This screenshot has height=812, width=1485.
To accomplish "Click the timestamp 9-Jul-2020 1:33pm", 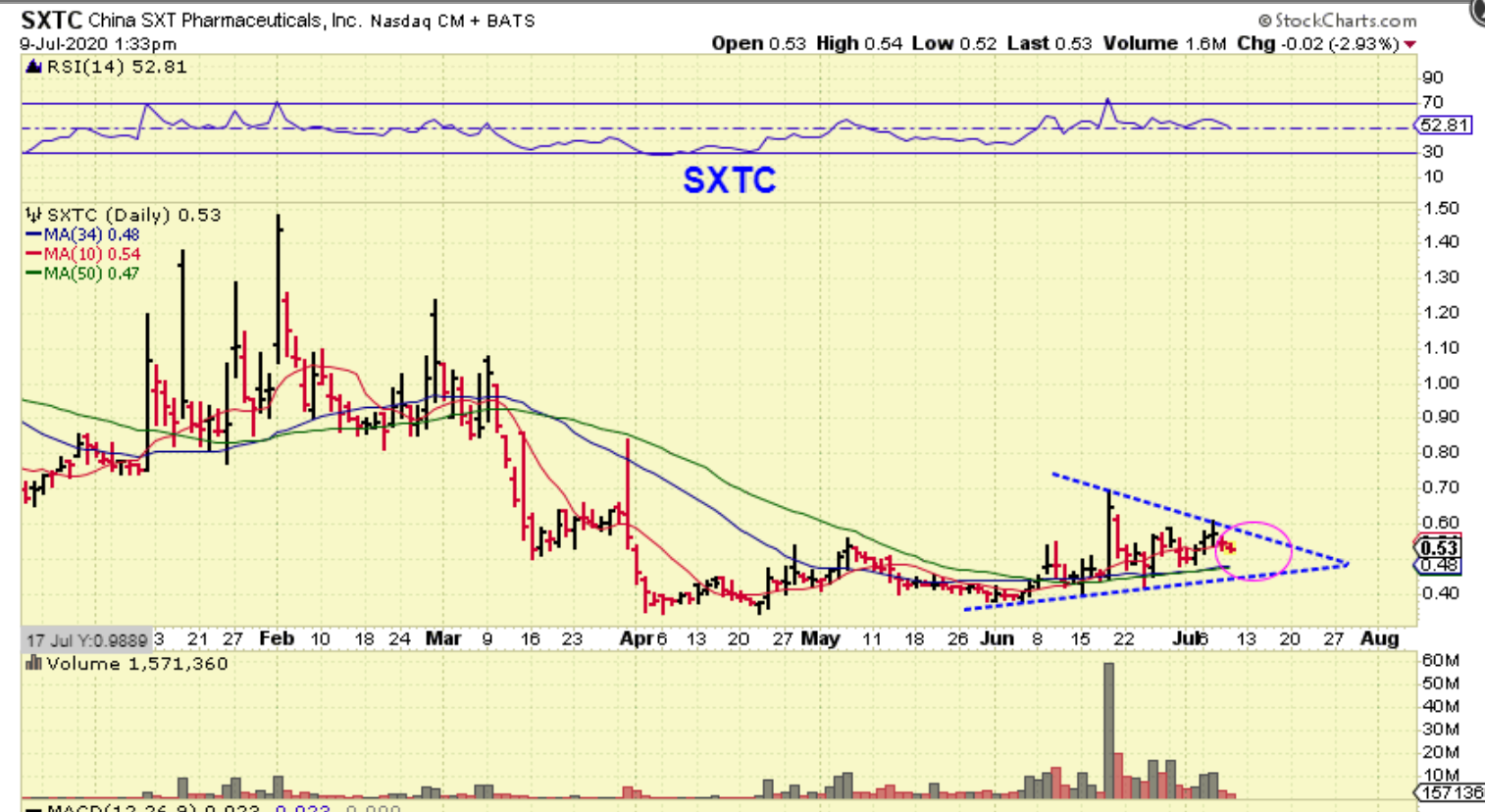I will (98, 44).
